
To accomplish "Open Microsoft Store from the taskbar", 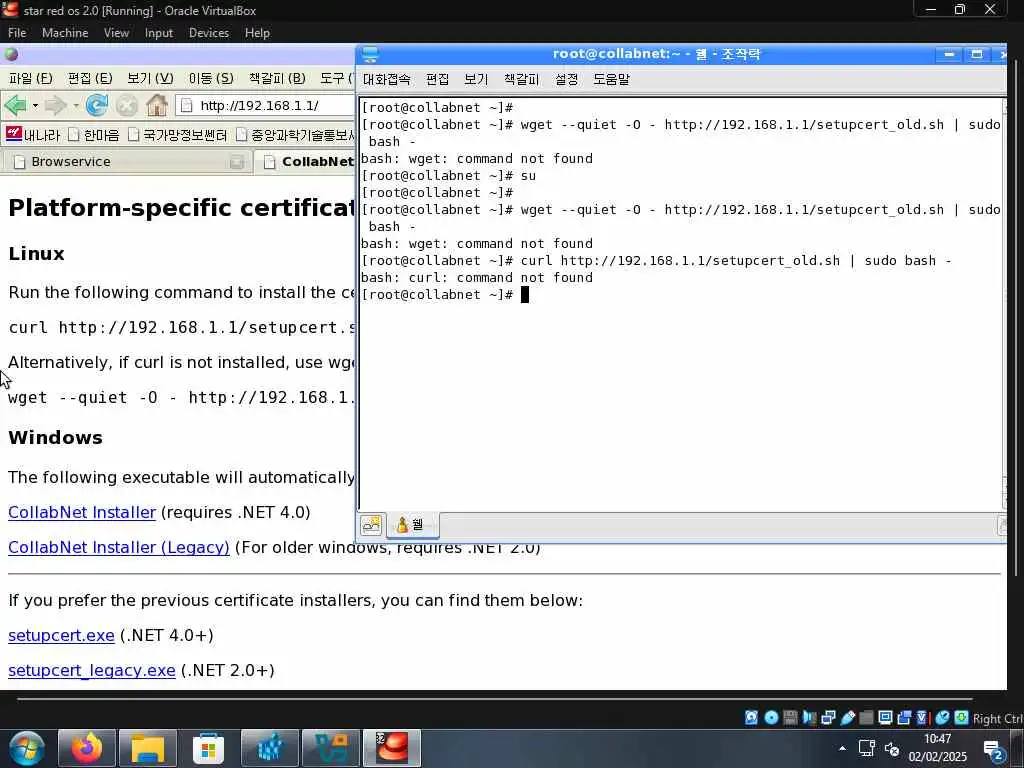I will [x=208, y=748].
